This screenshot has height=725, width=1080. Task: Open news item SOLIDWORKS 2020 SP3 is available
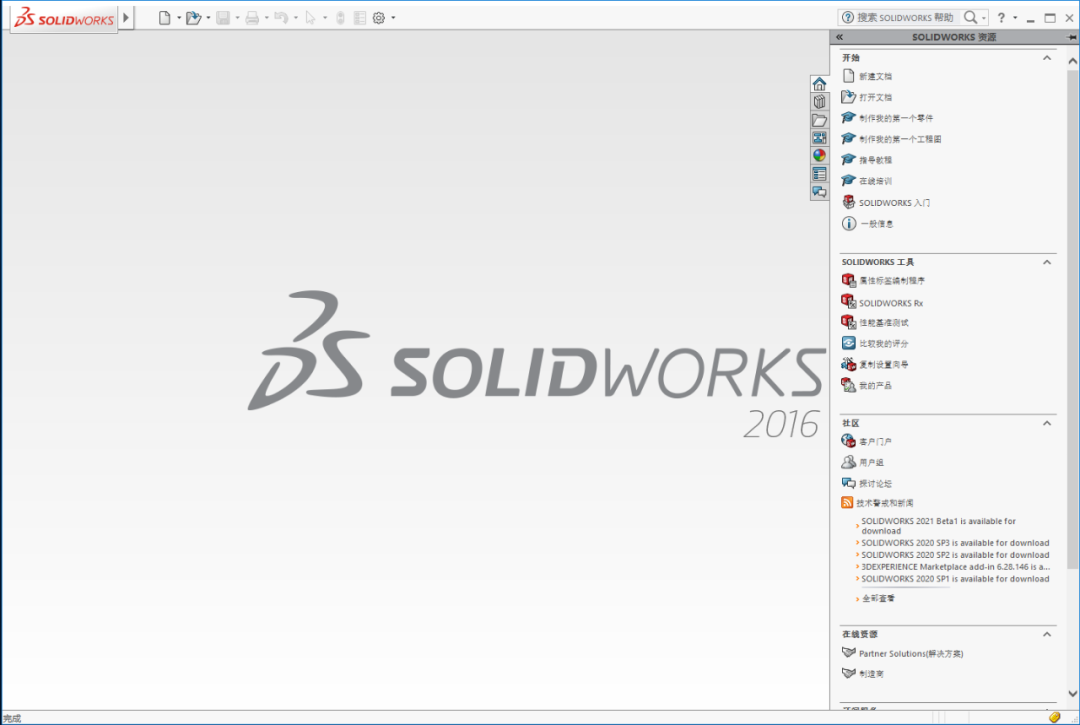point(955,543)
